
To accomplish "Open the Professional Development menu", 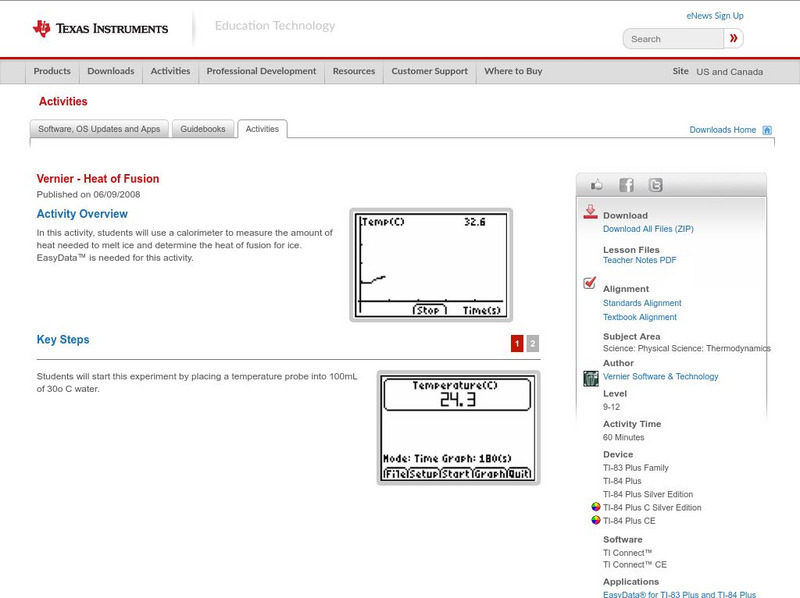I will pyautogui.click(x=261, y=71).
